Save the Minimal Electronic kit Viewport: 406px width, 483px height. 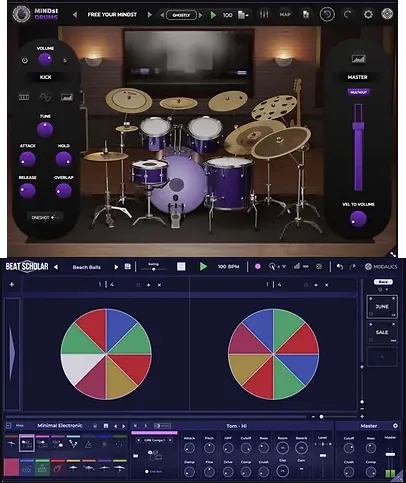106,426
